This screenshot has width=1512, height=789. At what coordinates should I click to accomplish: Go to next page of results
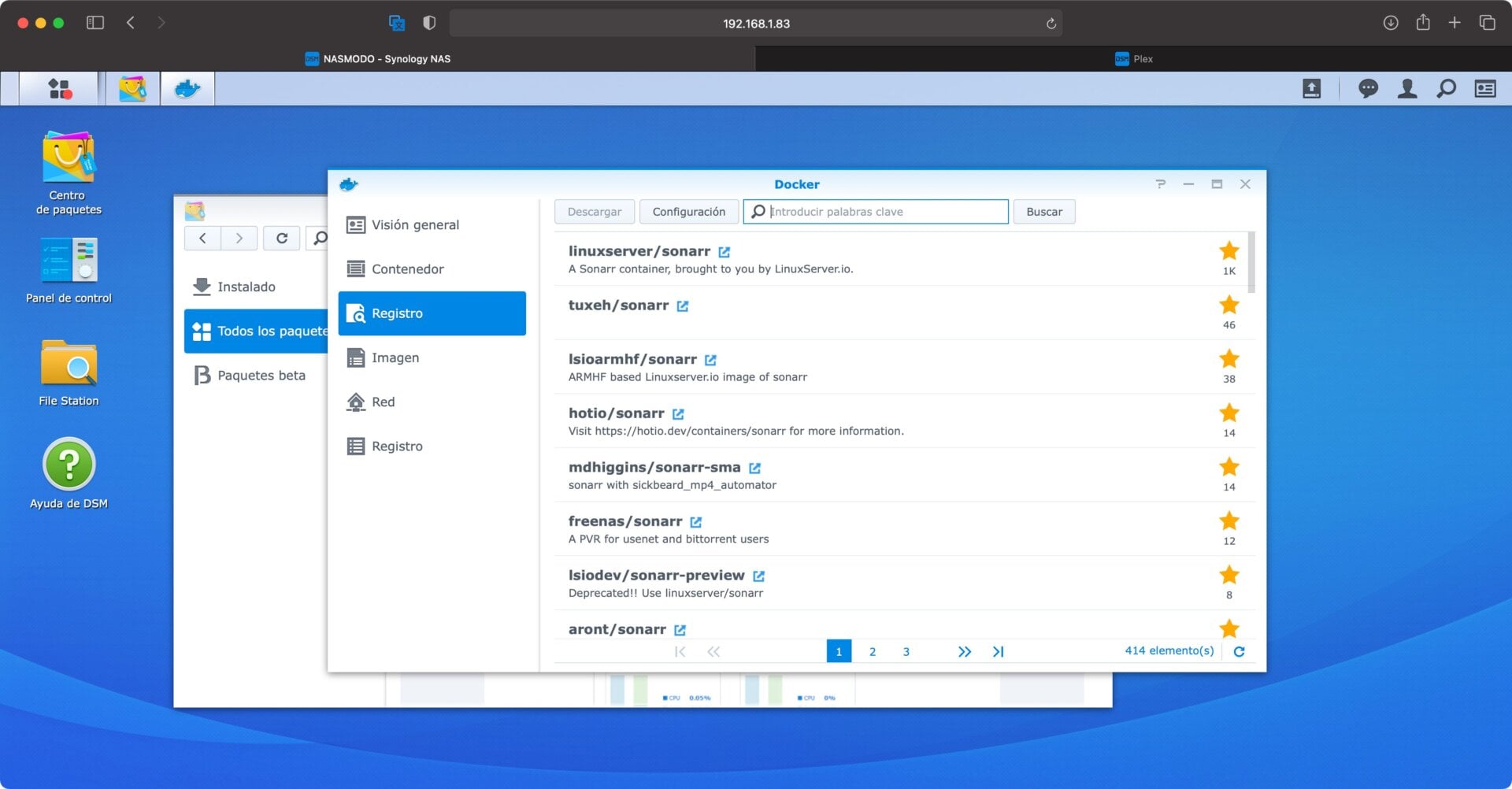point(964,651)
